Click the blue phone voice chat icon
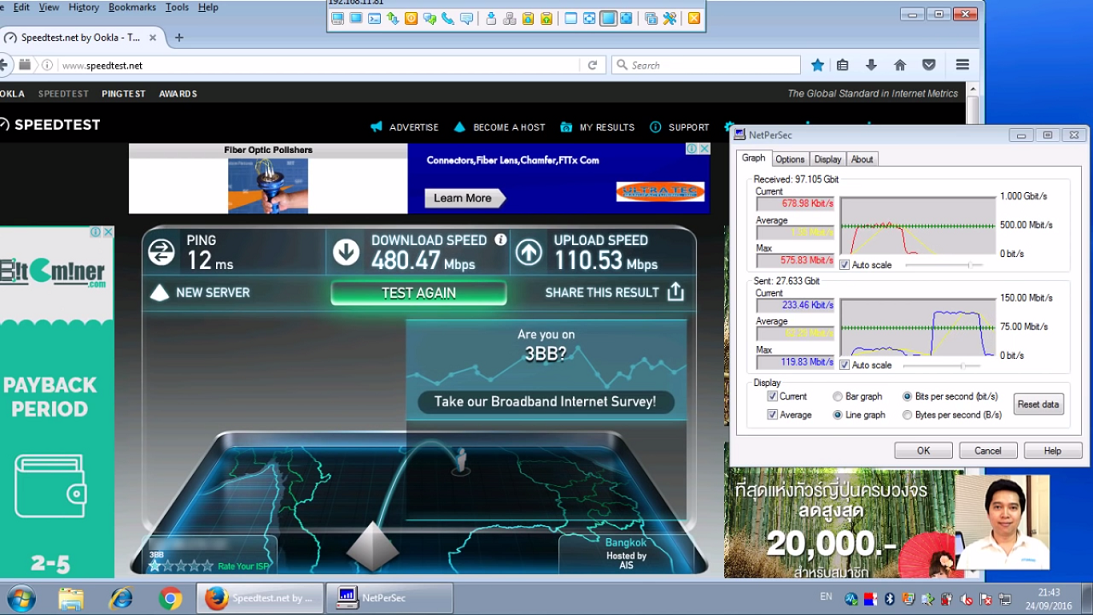Screen dimensions: 1093x615 (448, 19)
